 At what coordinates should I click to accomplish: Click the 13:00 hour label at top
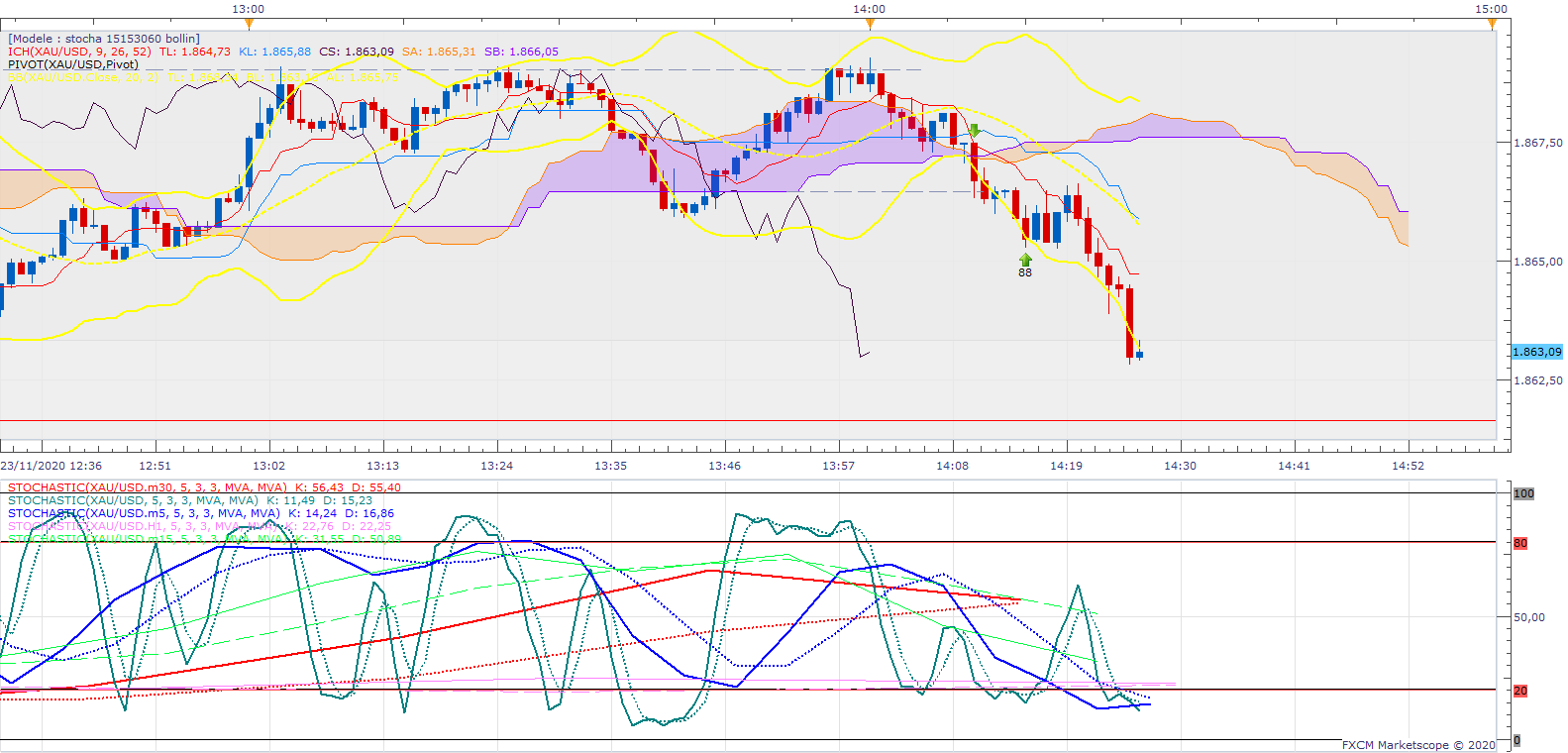tap(249, 9)
